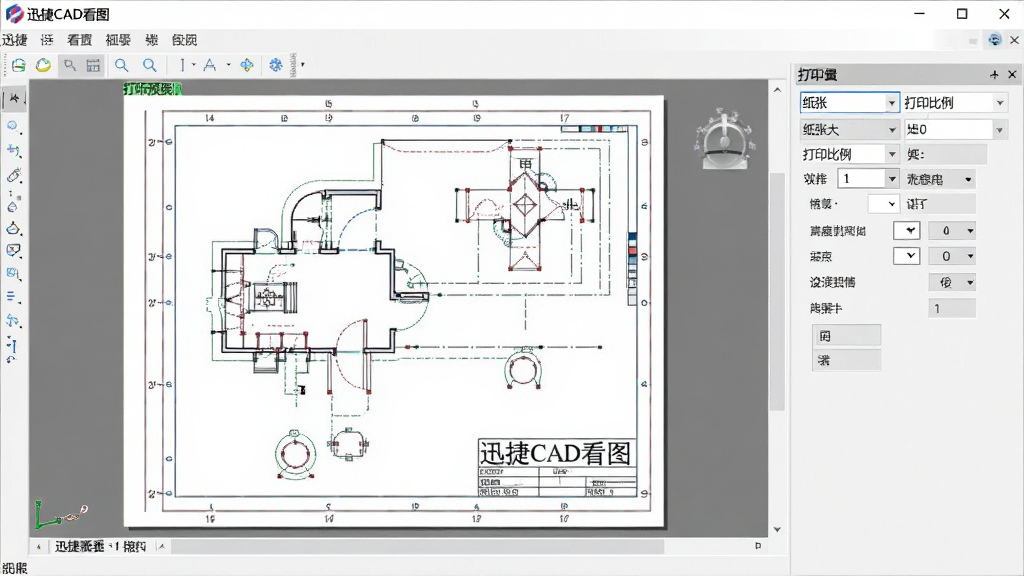The image size is (1024, 576).
Task: Select the polygon bucket tool in left sidebar
Action: point(14,228)
